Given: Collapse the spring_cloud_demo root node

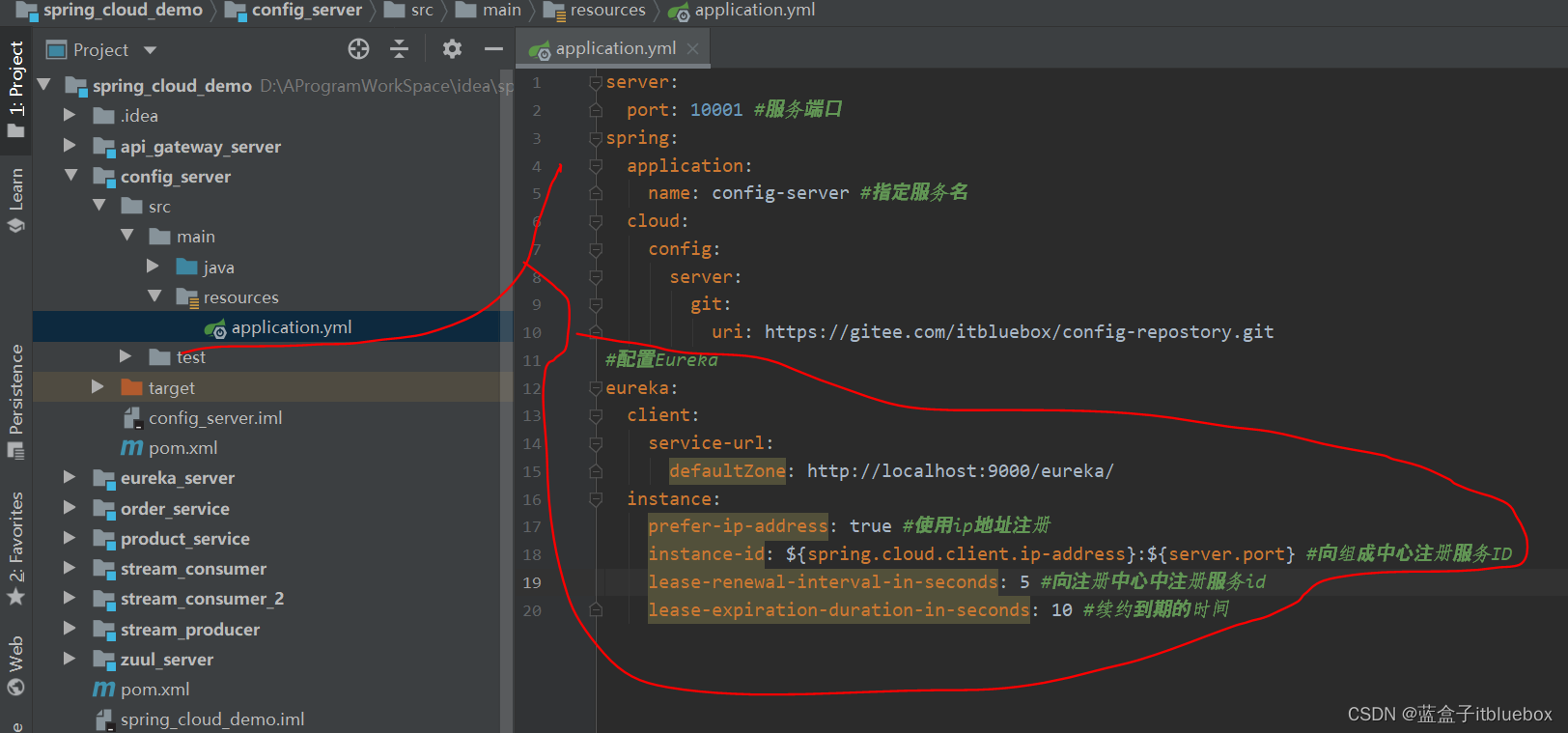Looking at the screenshot, I should click(x=44, y=85).
